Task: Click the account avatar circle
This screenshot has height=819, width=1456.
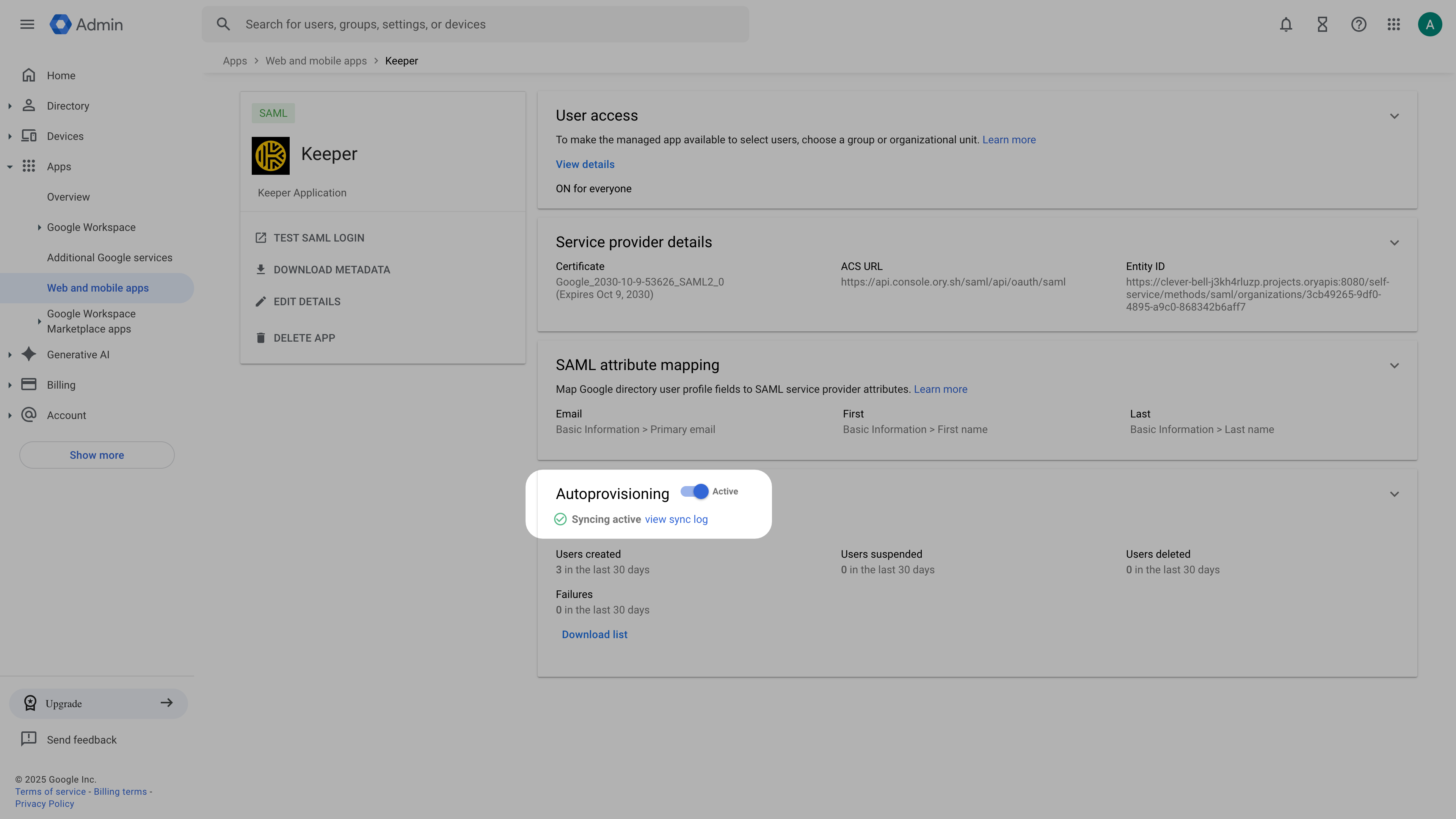Action: click(x=1430, y=24)
